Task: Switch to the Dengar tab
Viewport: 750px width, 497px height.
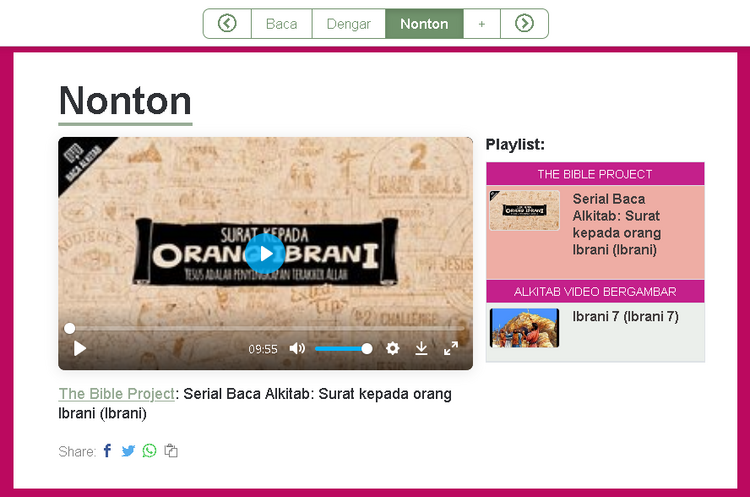Action: [349, 23]
